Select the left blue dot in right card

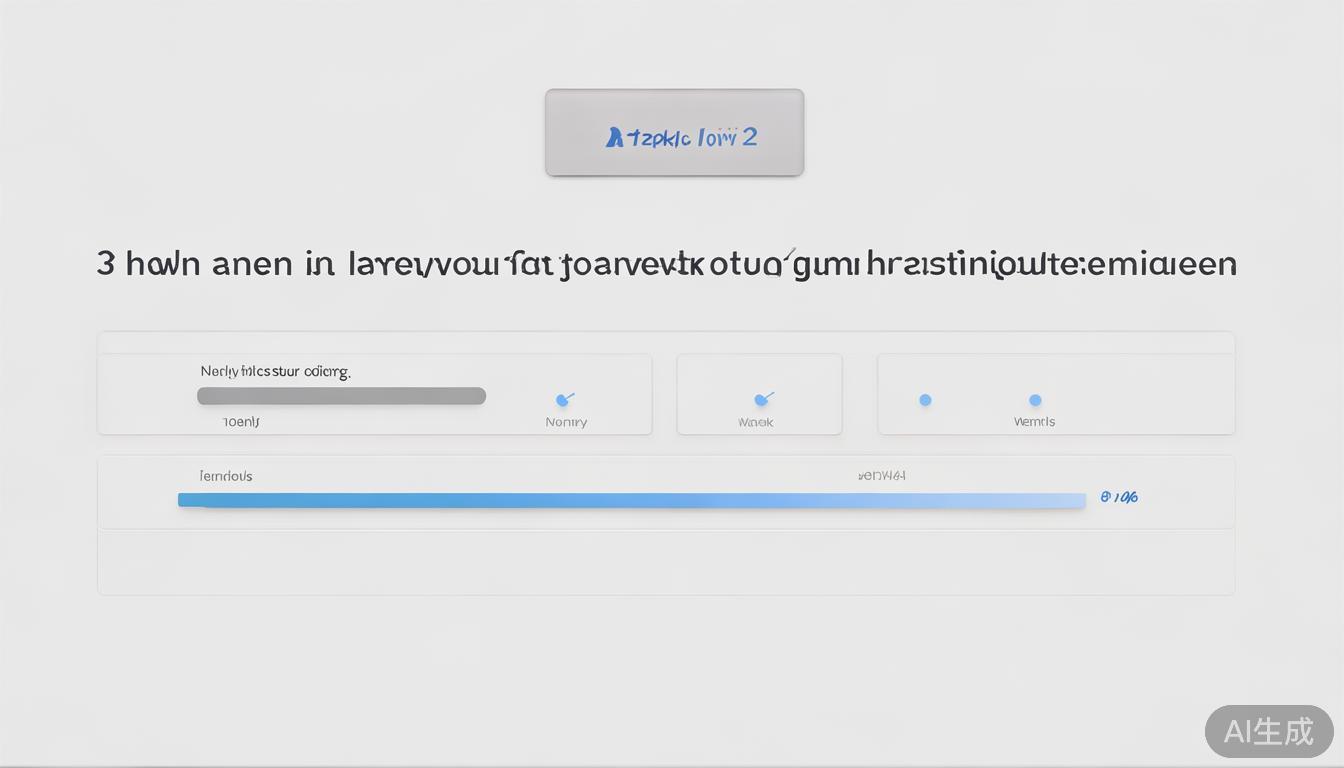point(925,400)
